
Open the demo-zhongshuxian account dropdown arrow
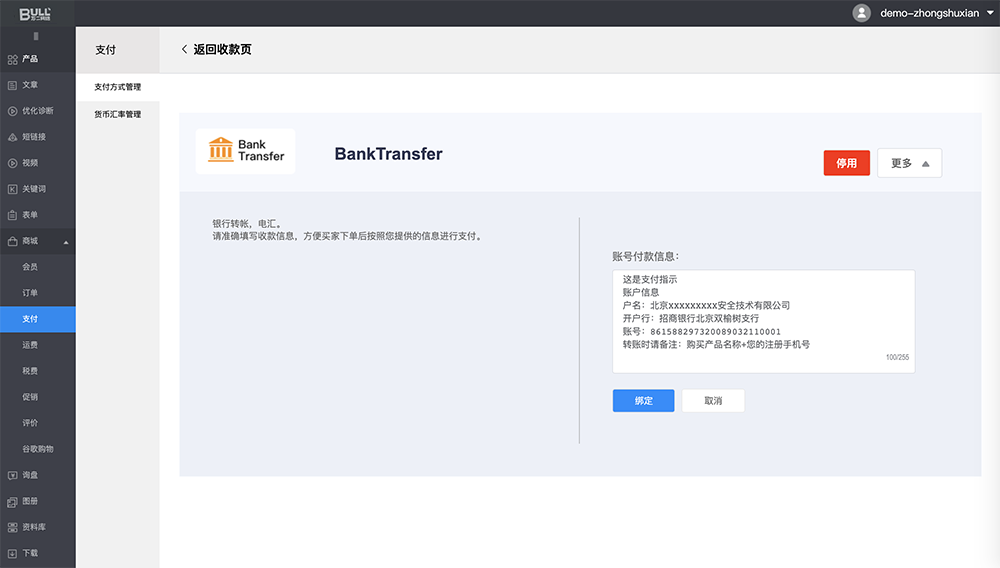pyautogui.click(x=989, y=13)
